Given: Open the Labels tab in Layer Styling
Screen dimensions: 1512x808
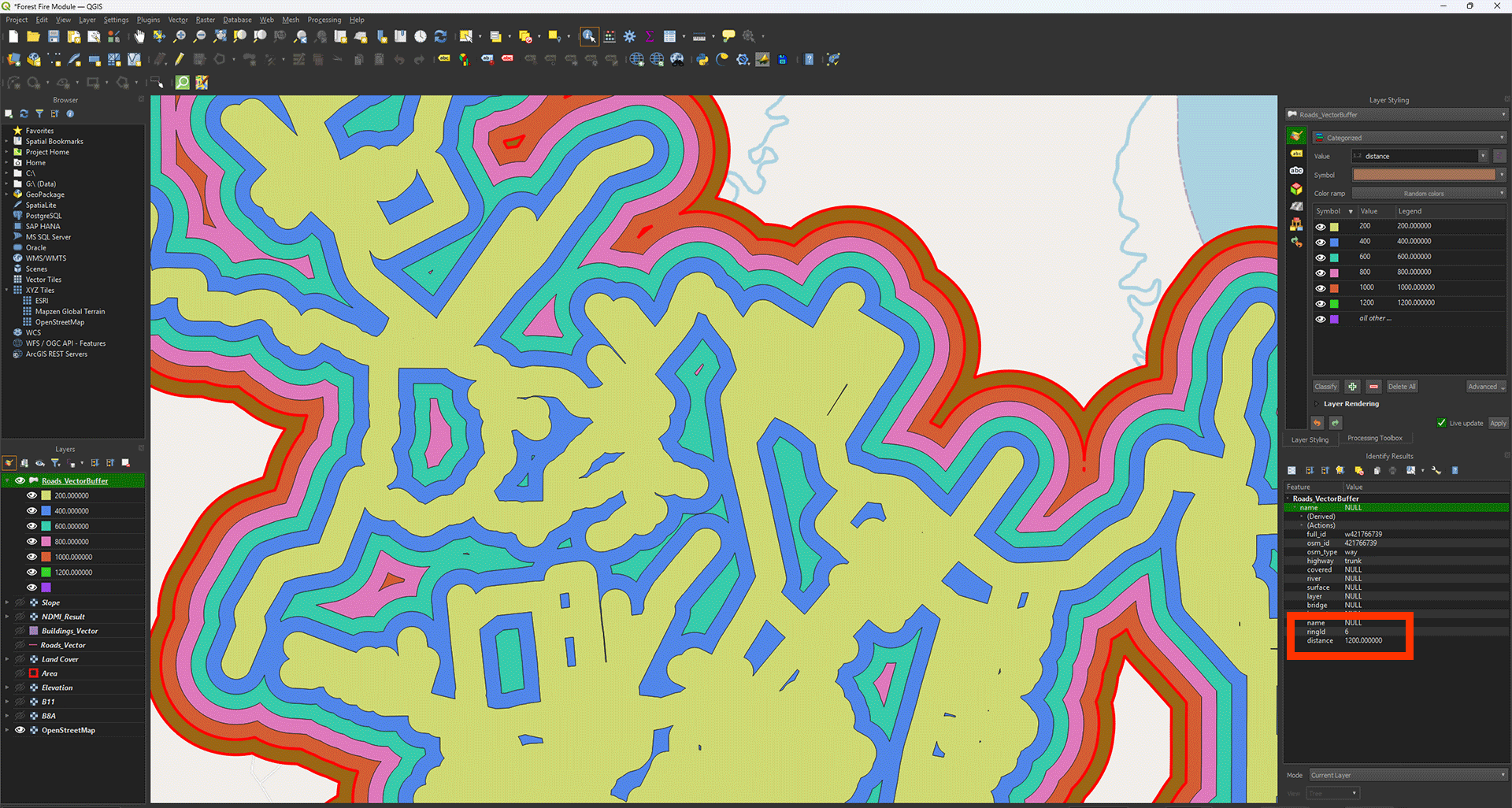Looking at the screenshot, I should tap(1296, 154).
